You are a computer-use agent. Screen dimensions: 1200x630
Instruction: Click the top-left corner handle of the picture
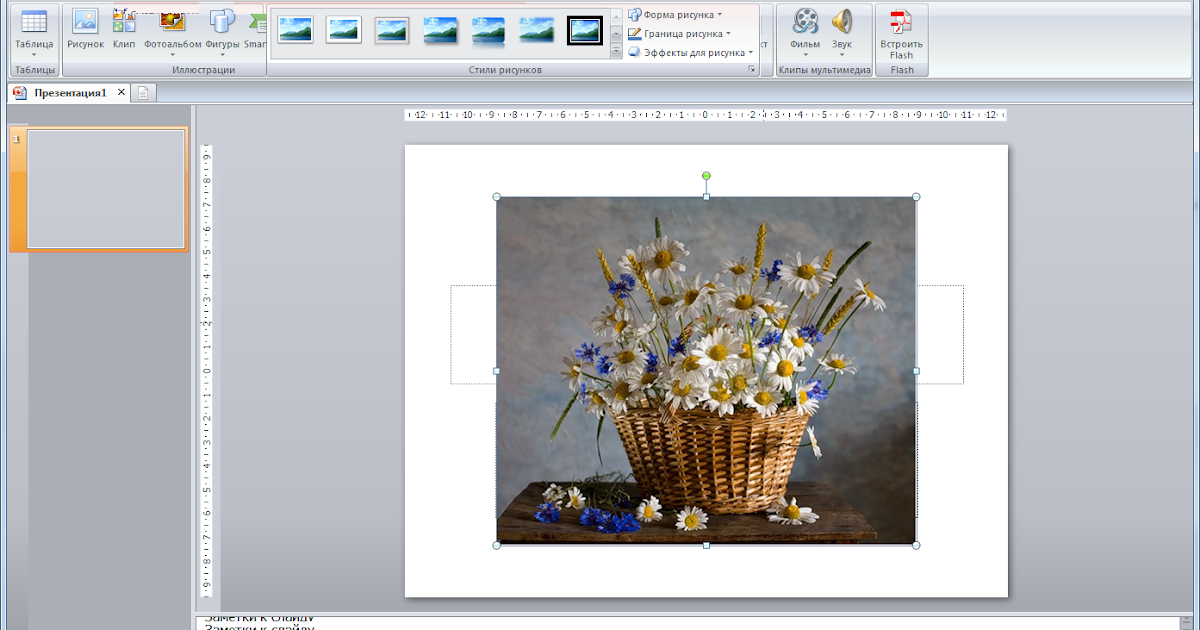click(497, 197)
